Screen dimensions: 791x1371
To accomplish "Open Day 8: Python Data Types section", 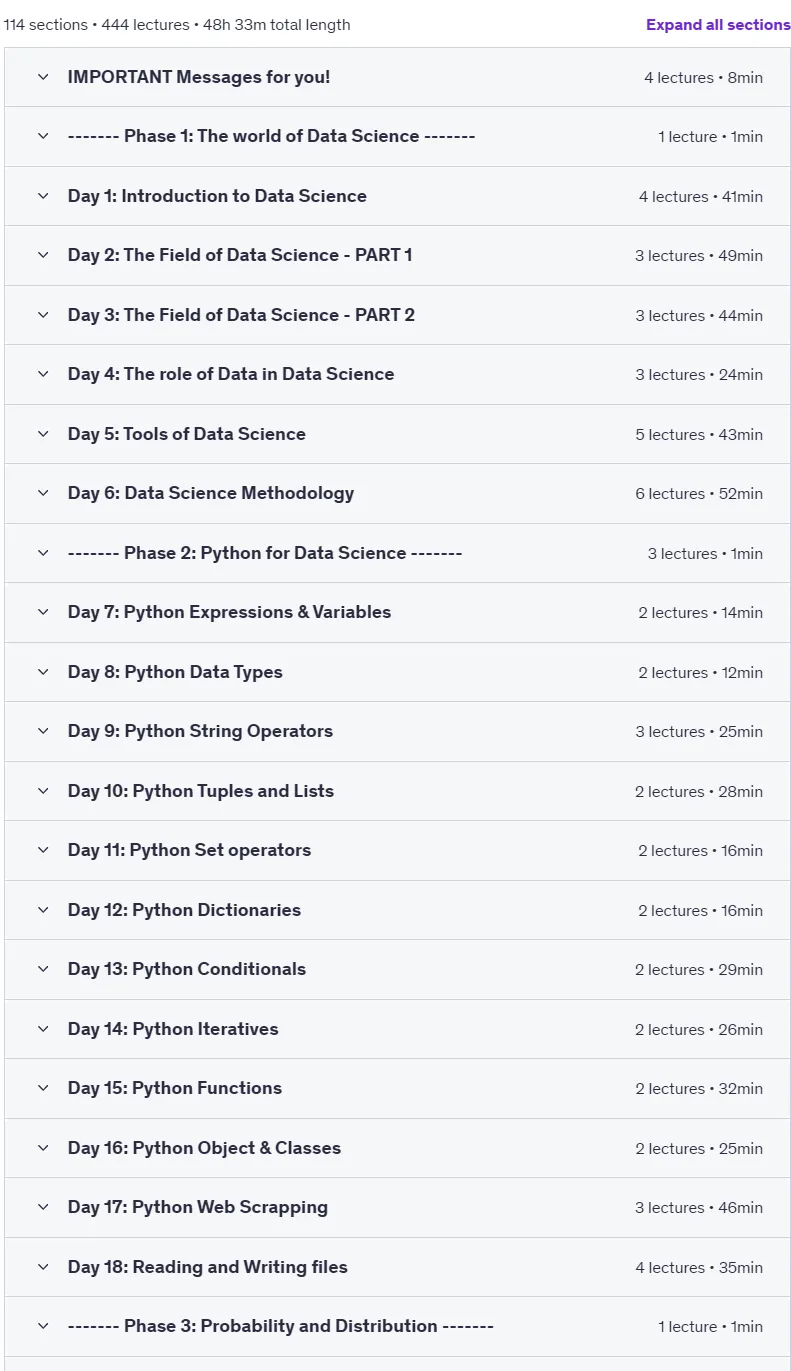I will (397, 672).
